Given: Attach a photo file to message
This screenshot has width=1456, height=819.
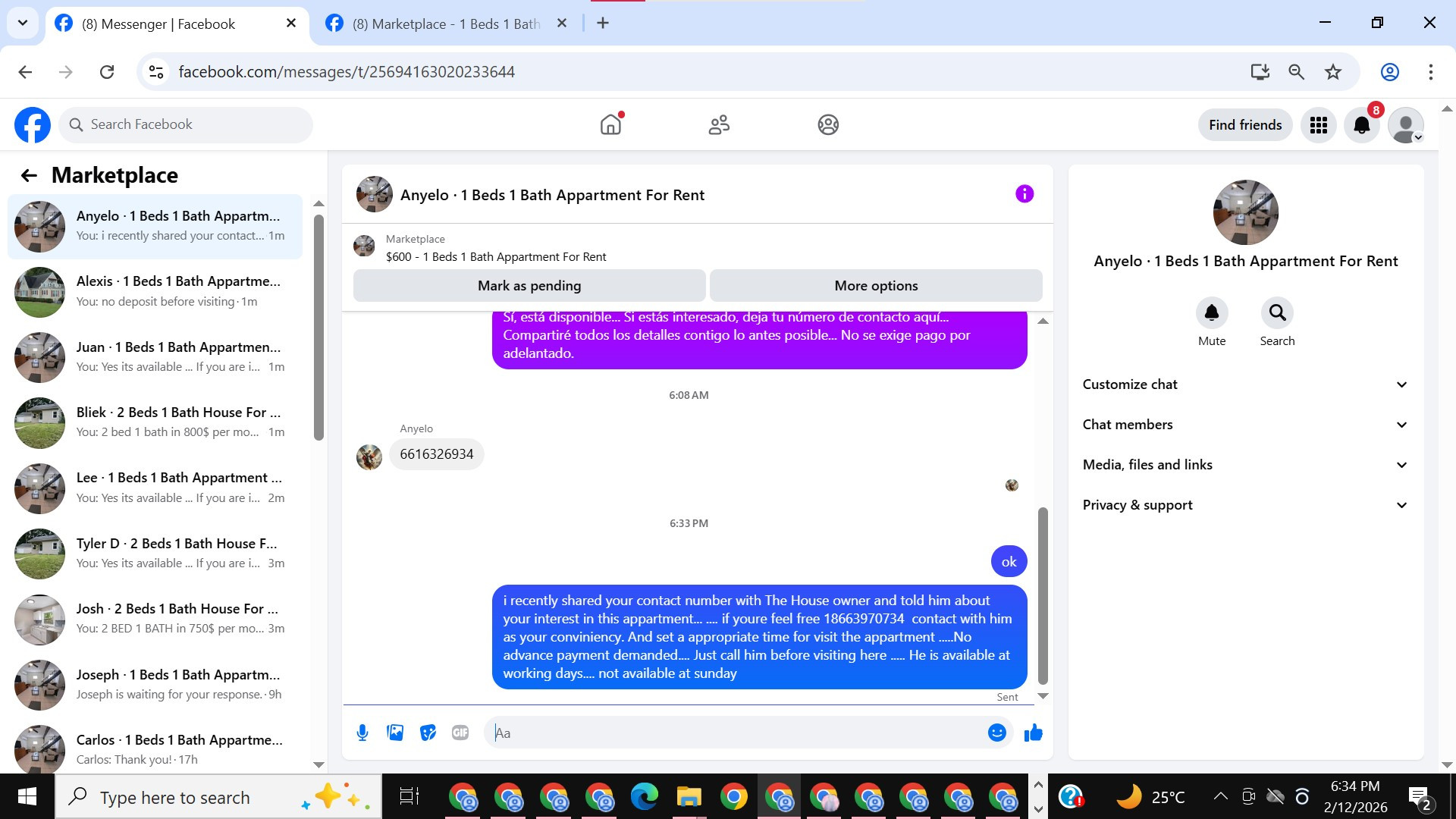Looking at the screenshot, I should tap(395, 733).
